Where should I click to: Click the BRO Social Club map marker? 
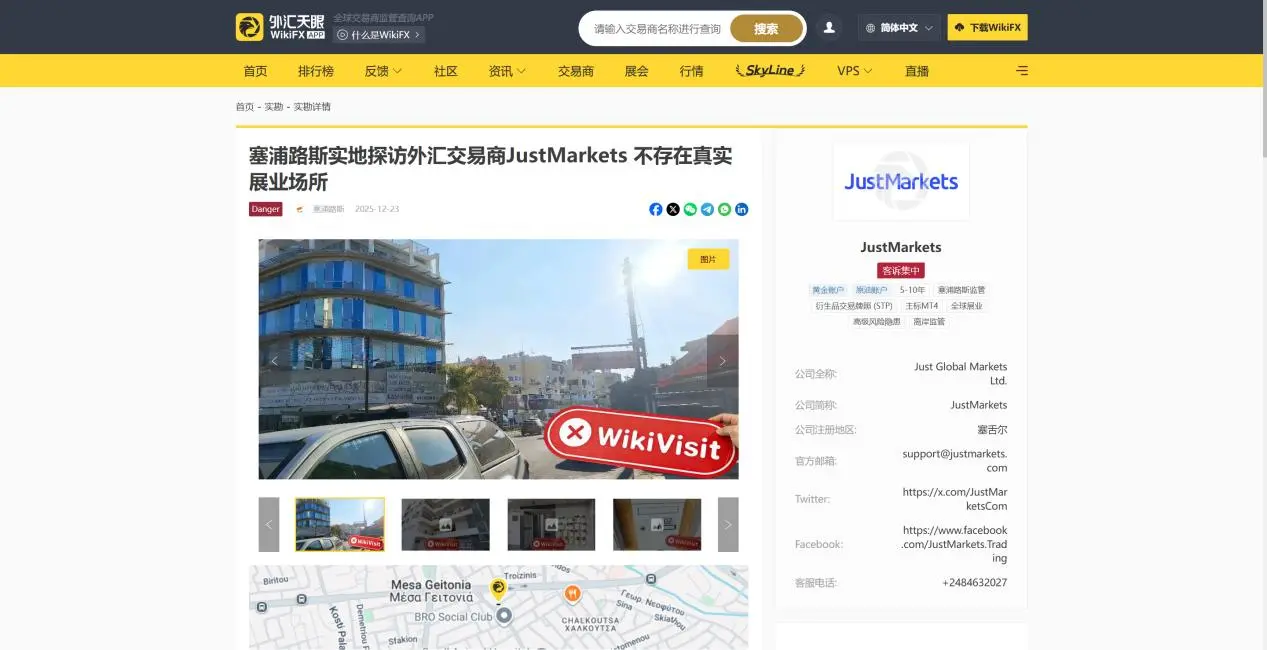tap(504, 616)
